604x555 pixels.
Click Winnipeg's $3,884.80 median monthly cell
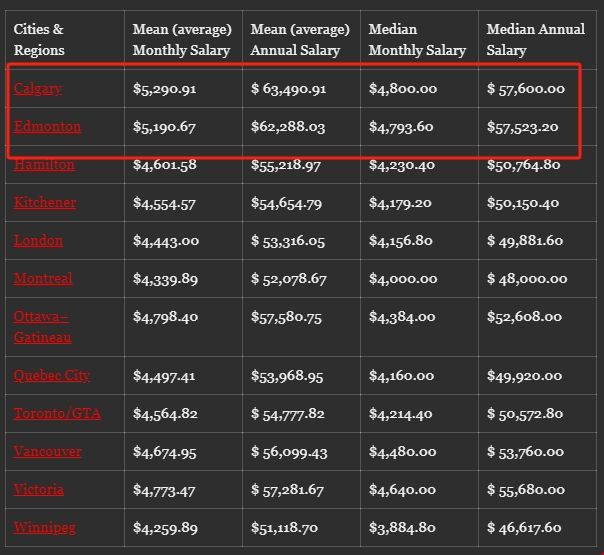(402, 528)
